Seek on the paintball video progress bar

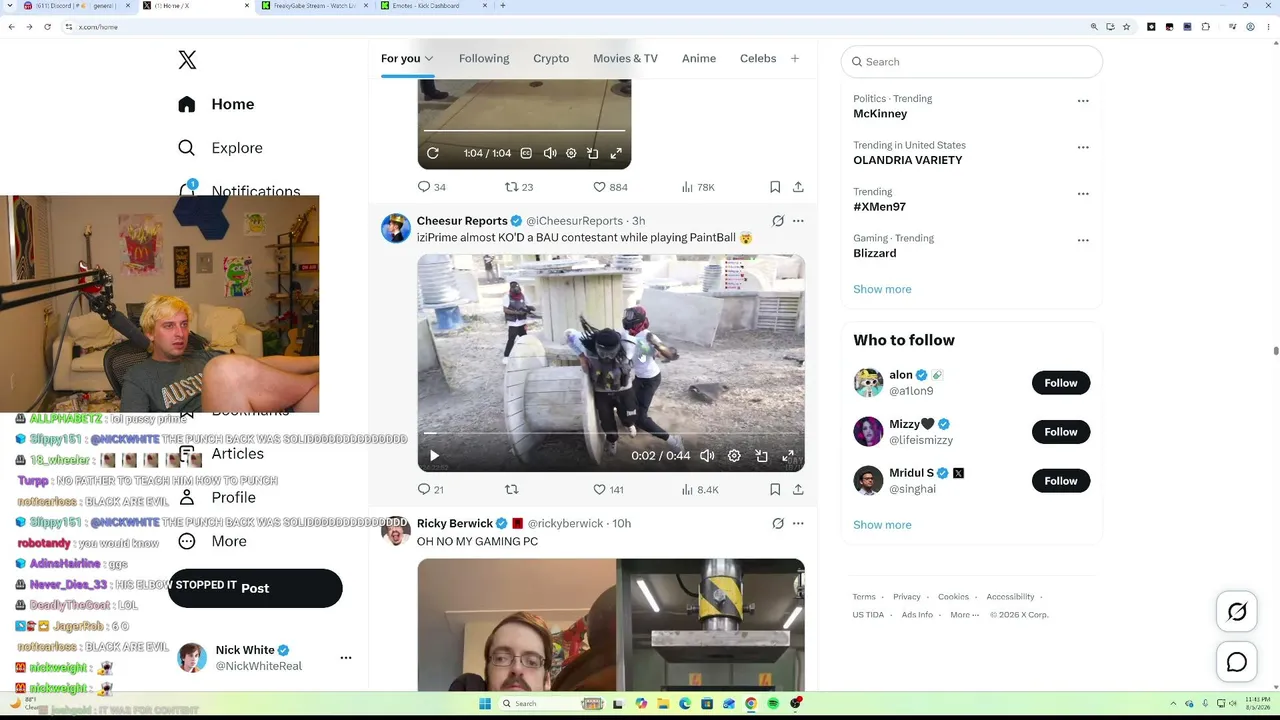611,433
